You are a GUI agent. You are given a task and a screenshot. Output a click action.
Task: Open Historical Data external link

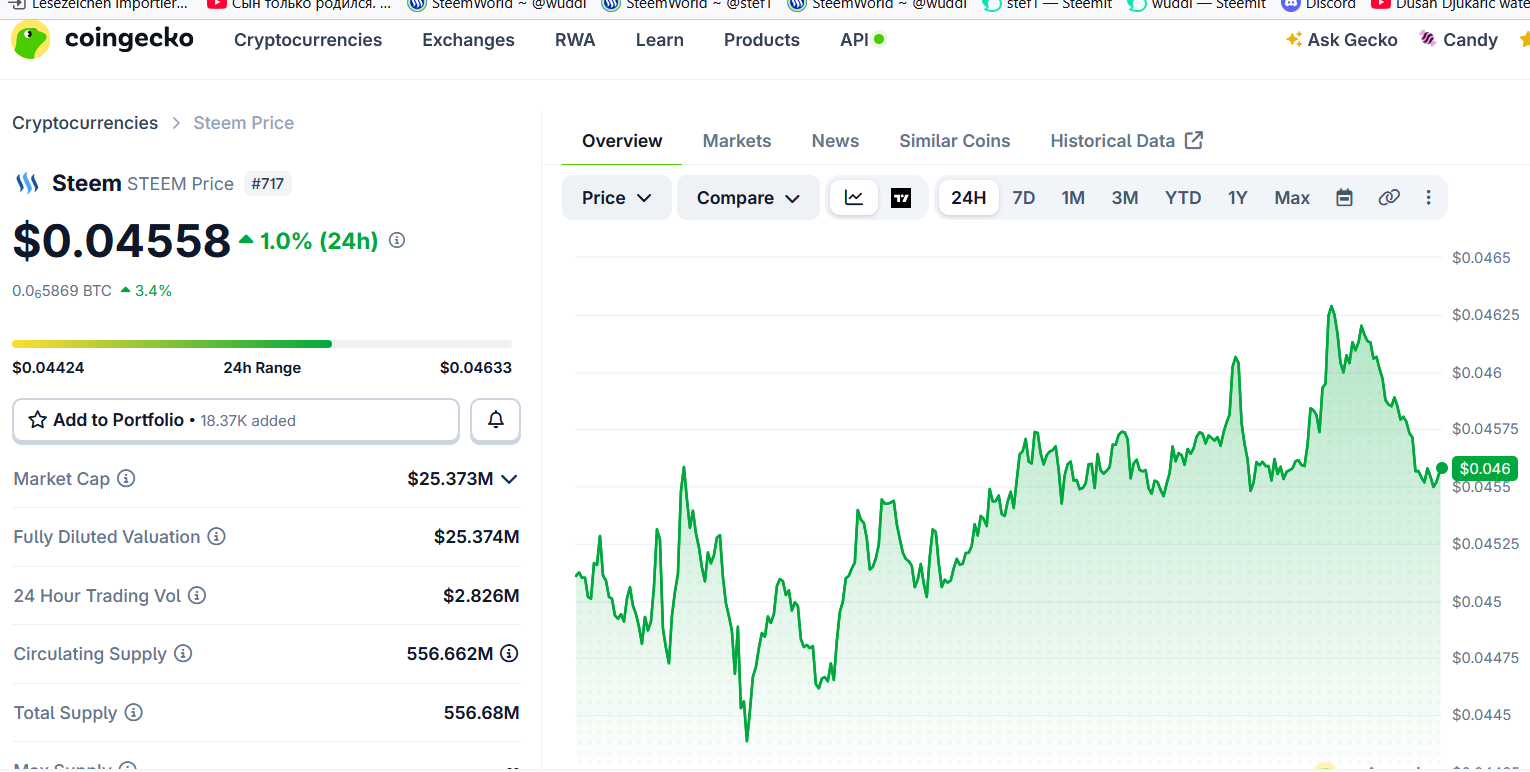click(x=1126, y=141)
